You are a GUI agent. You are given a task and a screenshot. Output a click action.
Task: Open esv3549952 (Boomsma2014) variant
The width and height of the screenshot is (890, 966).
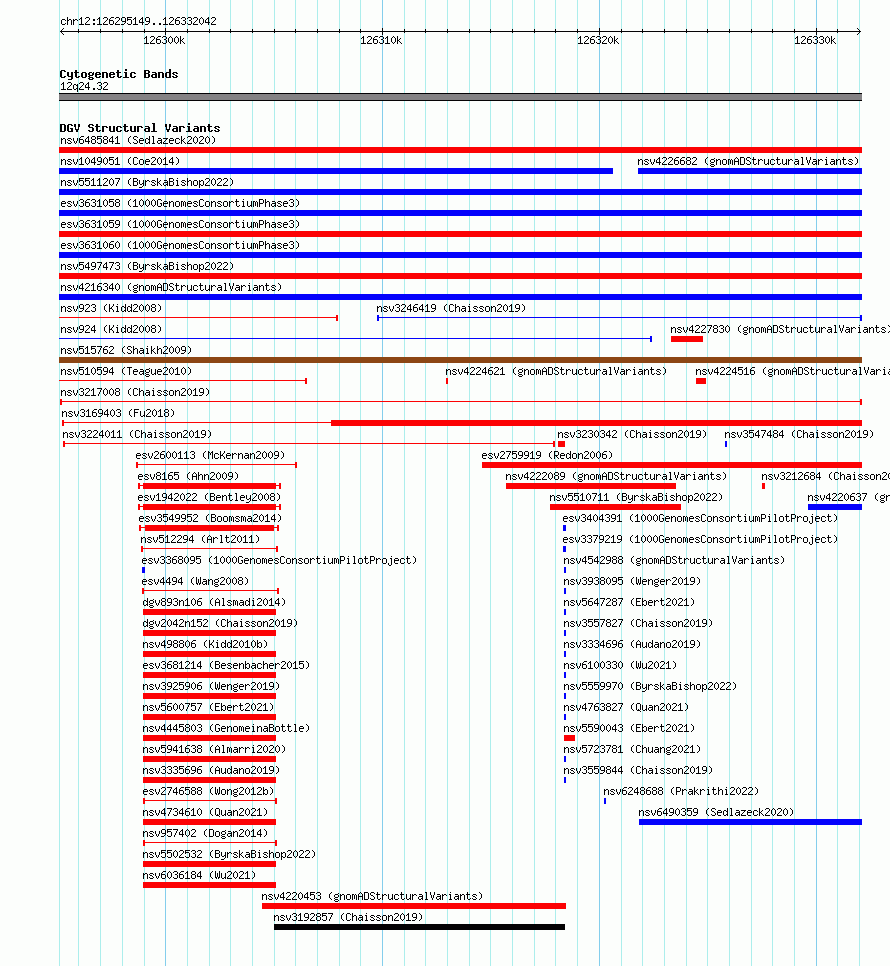click(210, 518)
